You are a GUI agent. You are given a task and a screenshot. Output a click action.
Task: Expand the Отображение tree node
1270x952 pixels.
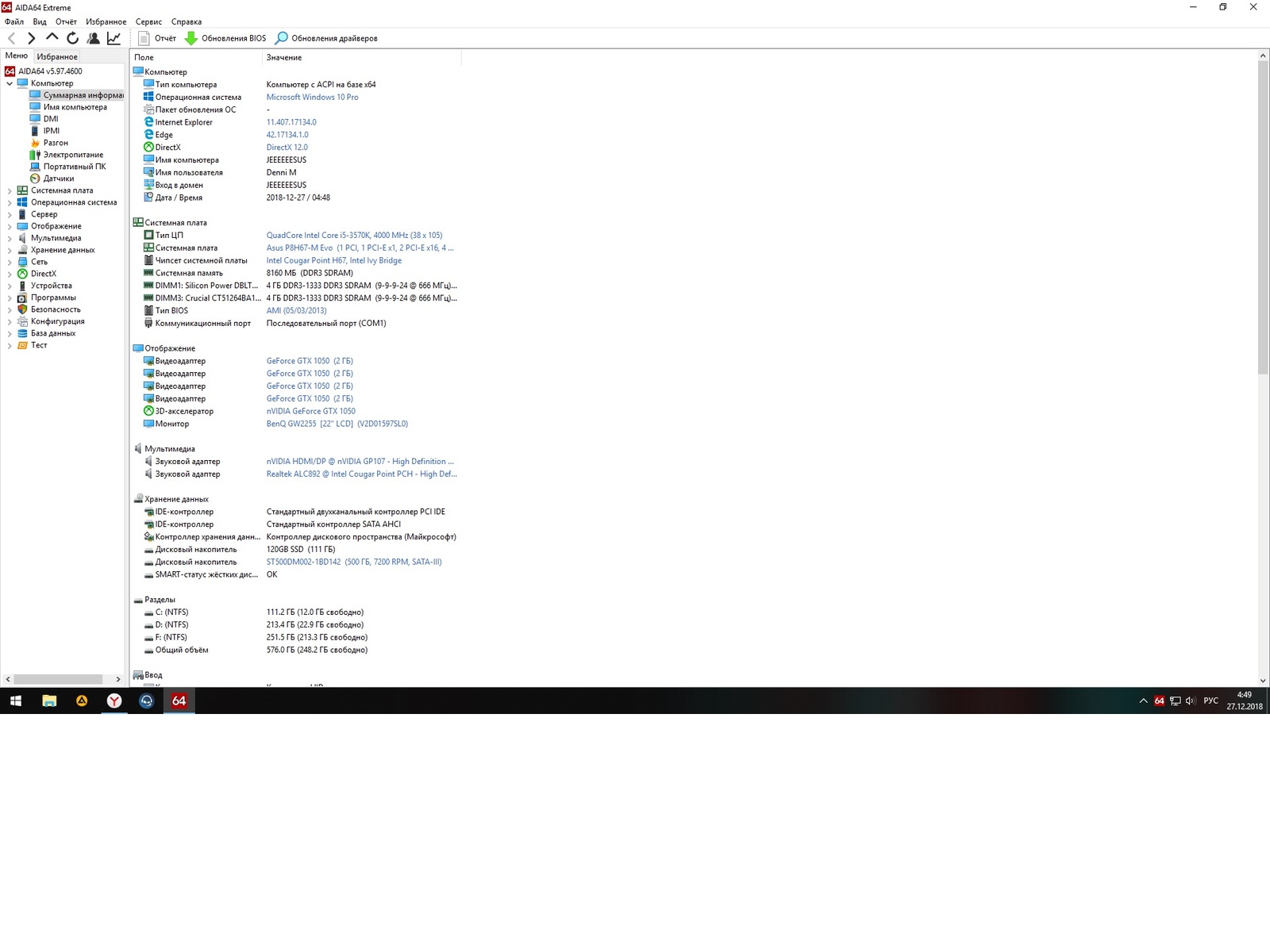tap(10, 226)
